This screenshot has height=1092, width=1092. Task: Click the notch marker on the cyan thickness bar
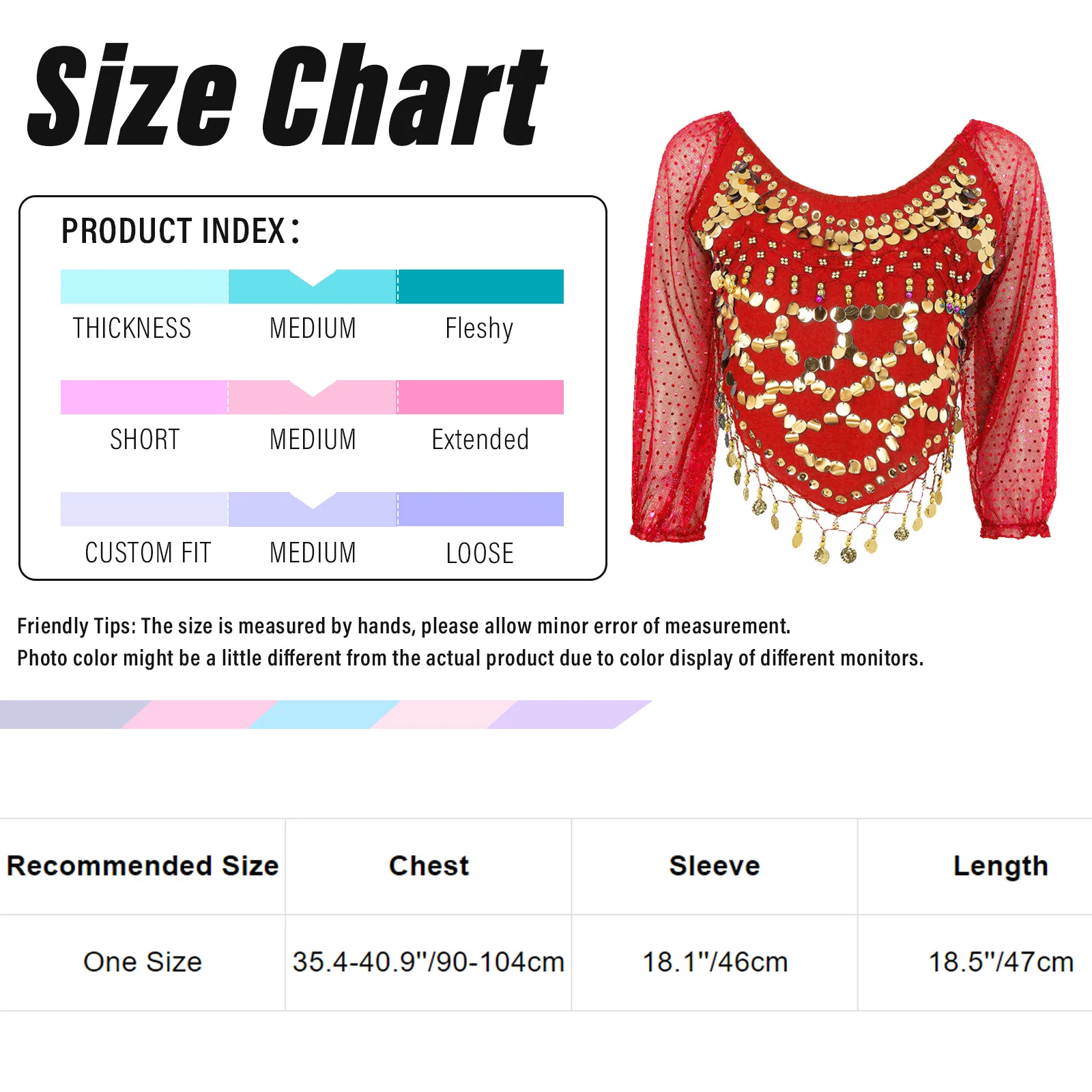313,279
